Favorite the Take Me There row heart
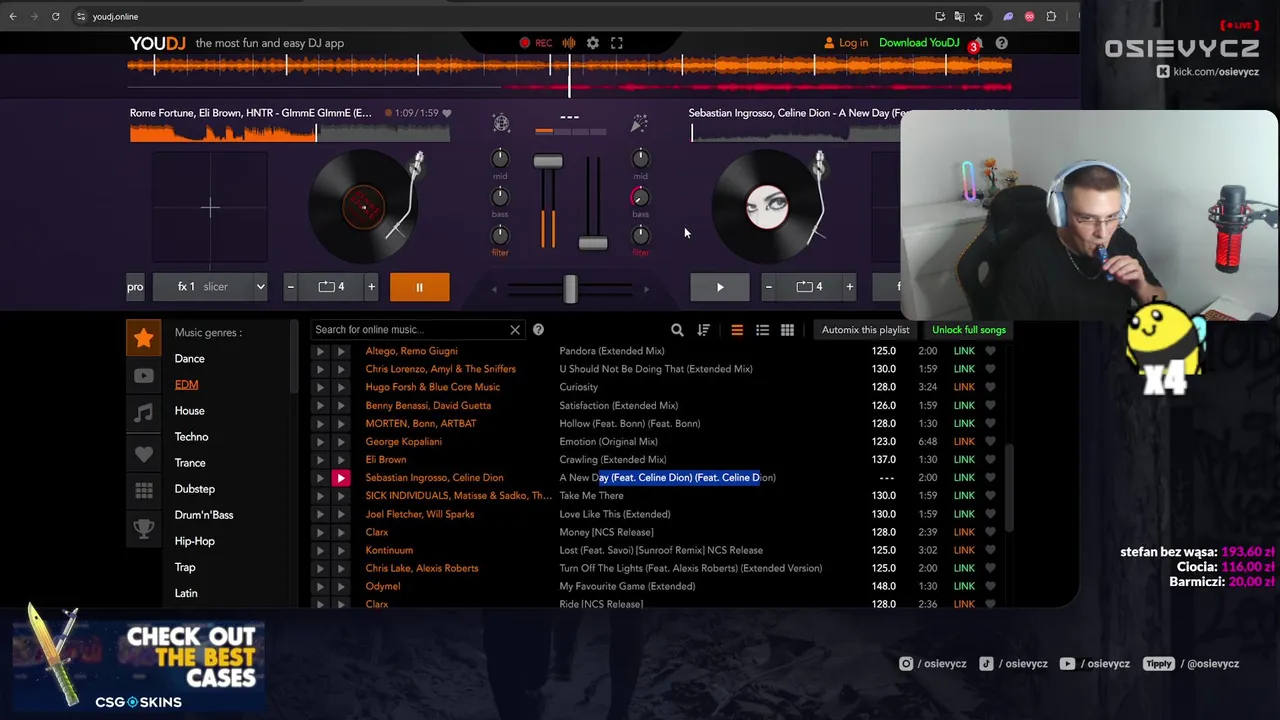This screenshot has width=1280, height=720. (x=990, y=496)
